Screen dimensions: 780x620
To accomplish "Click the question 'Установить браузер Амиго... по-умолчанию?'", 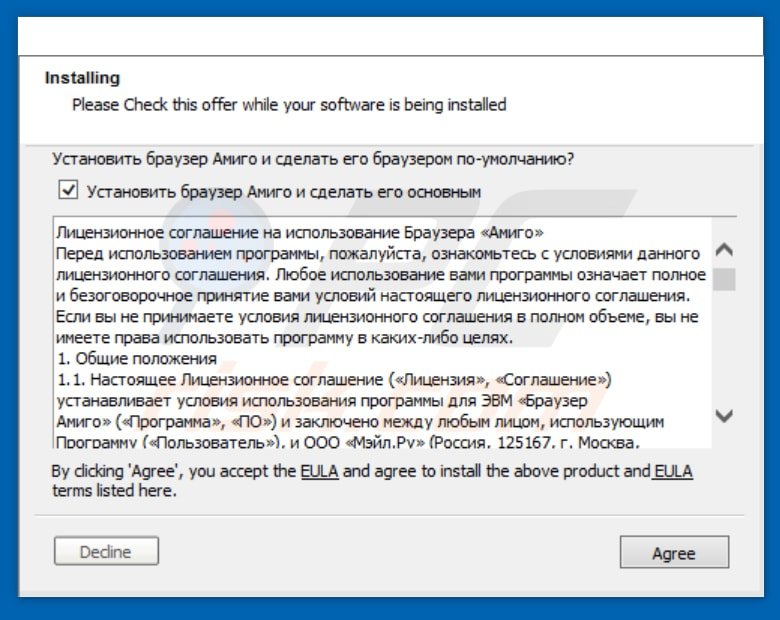I will [313, 159].
